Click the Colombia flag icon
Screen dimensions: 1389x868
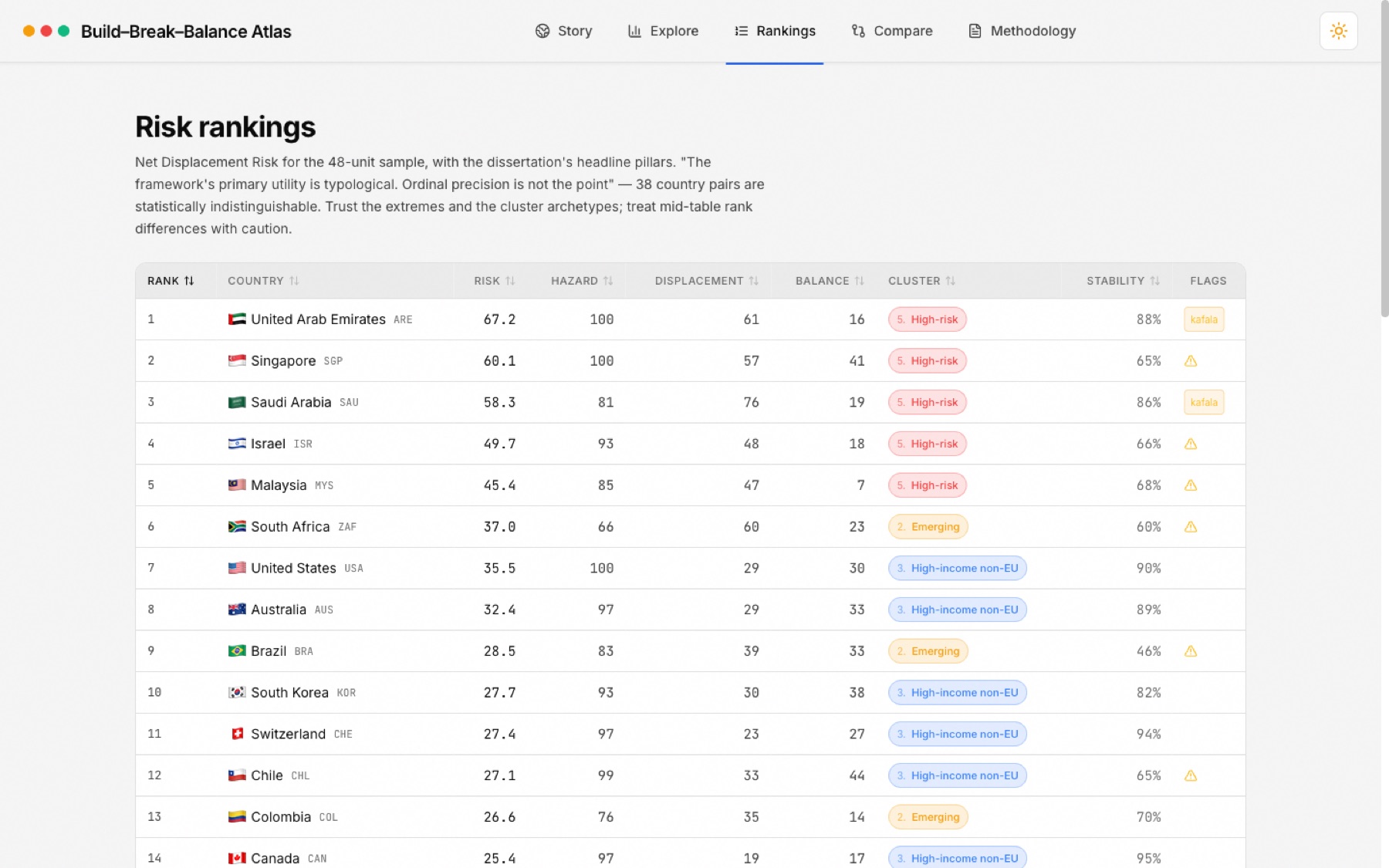(237, 816)
